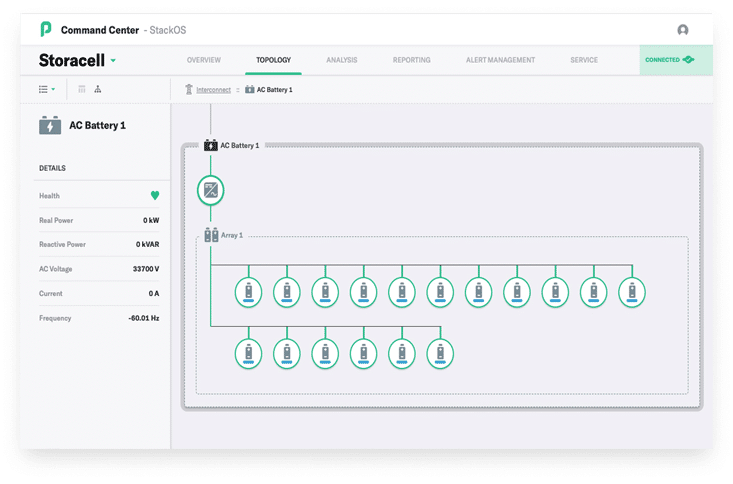733x484 pixels.
Task: Select the first battery node in top row
Action: 249,292
